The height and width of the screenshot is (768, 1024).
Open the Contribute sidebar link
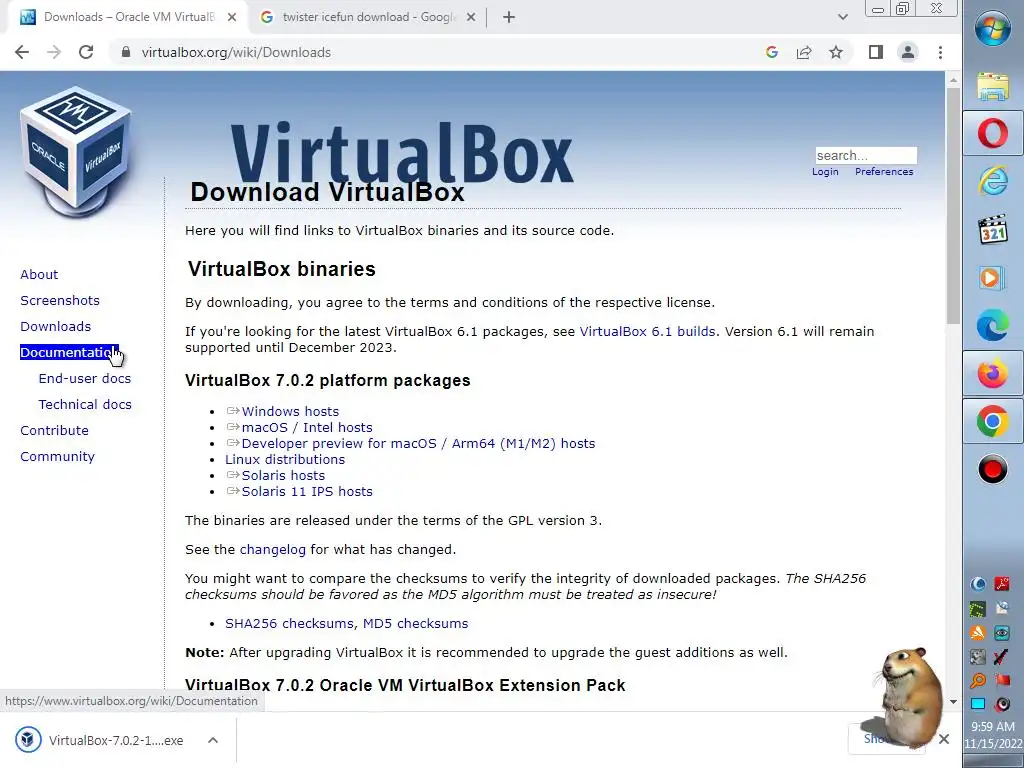(54, 430)
